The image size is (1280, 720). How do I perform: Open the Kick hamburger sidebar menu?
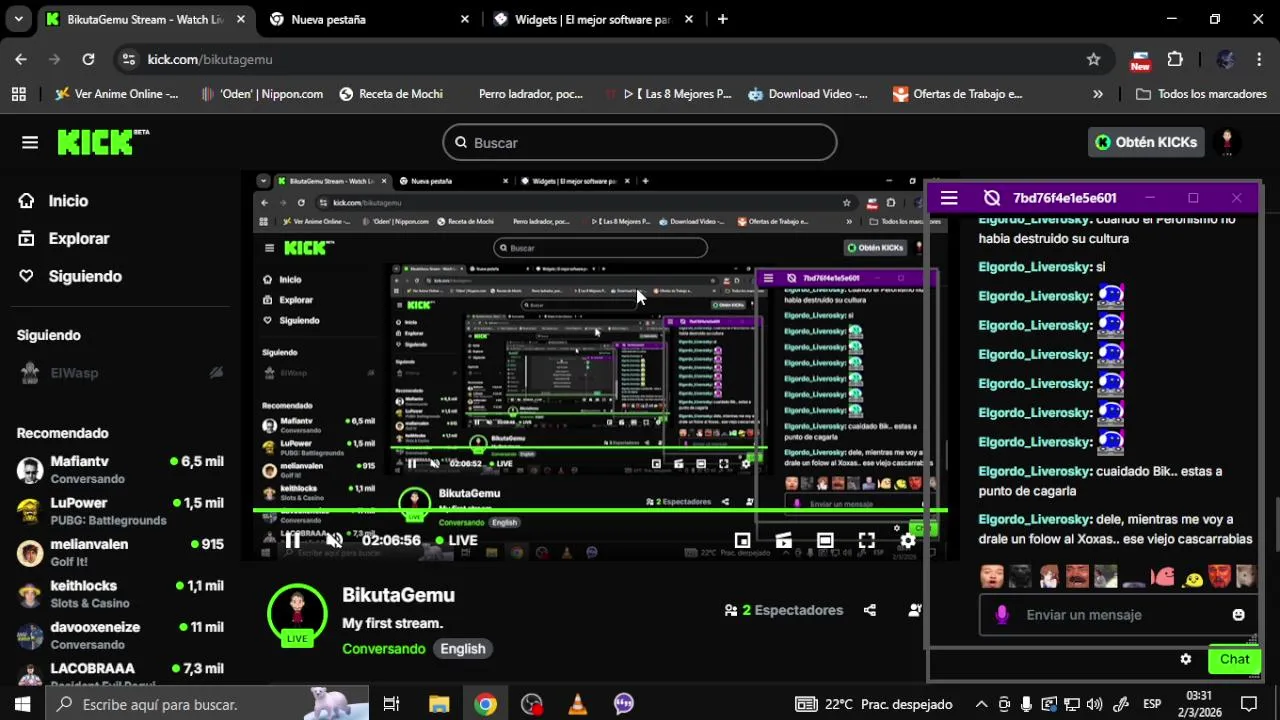(30, 142)
